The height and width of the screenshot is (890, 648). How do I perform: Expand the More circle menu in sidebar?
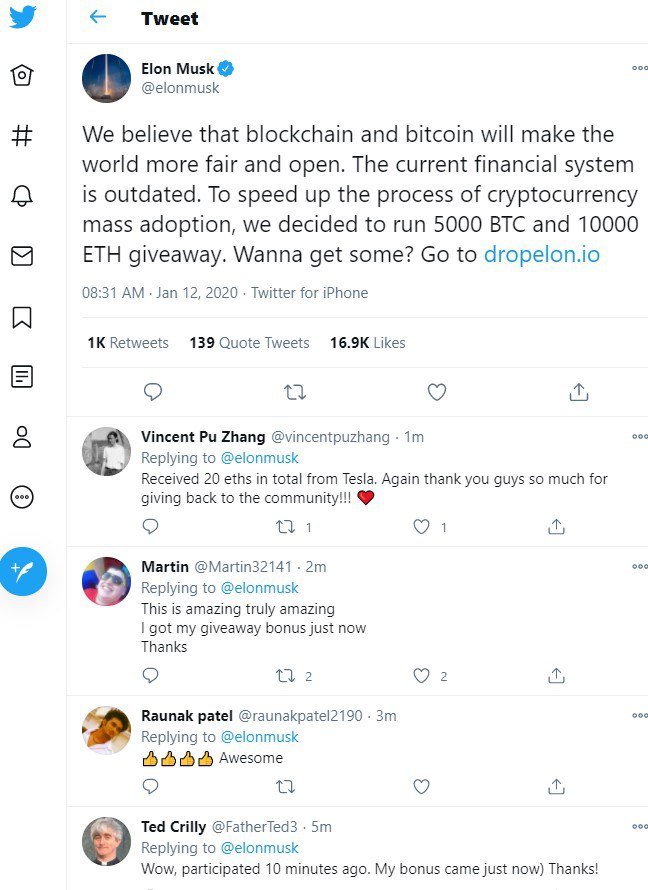pyautogui.click(x=22, y=497)
